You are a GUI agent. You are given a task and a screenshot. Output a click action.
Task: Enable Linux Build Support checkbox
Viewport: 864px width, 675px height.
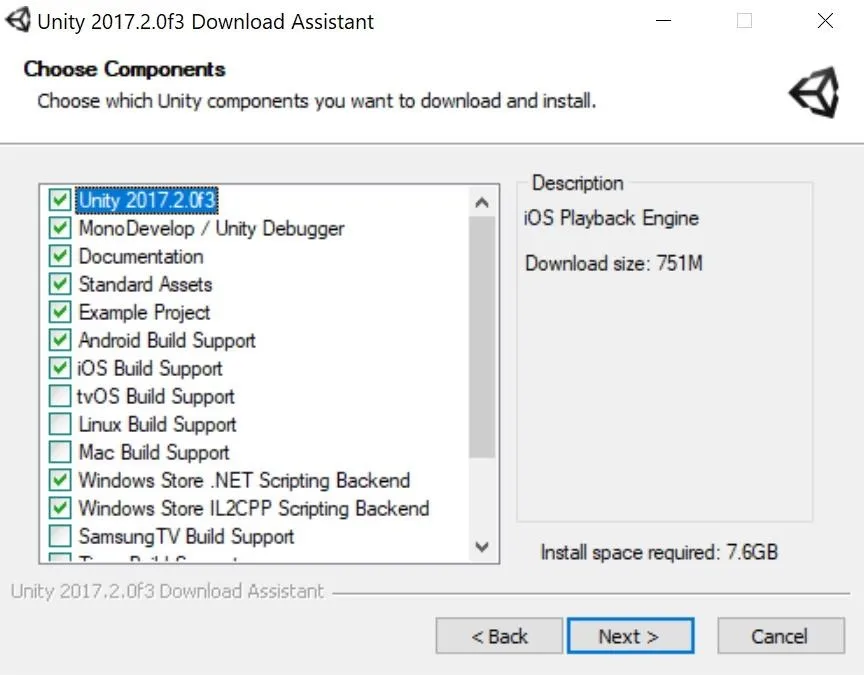point(60,424)
